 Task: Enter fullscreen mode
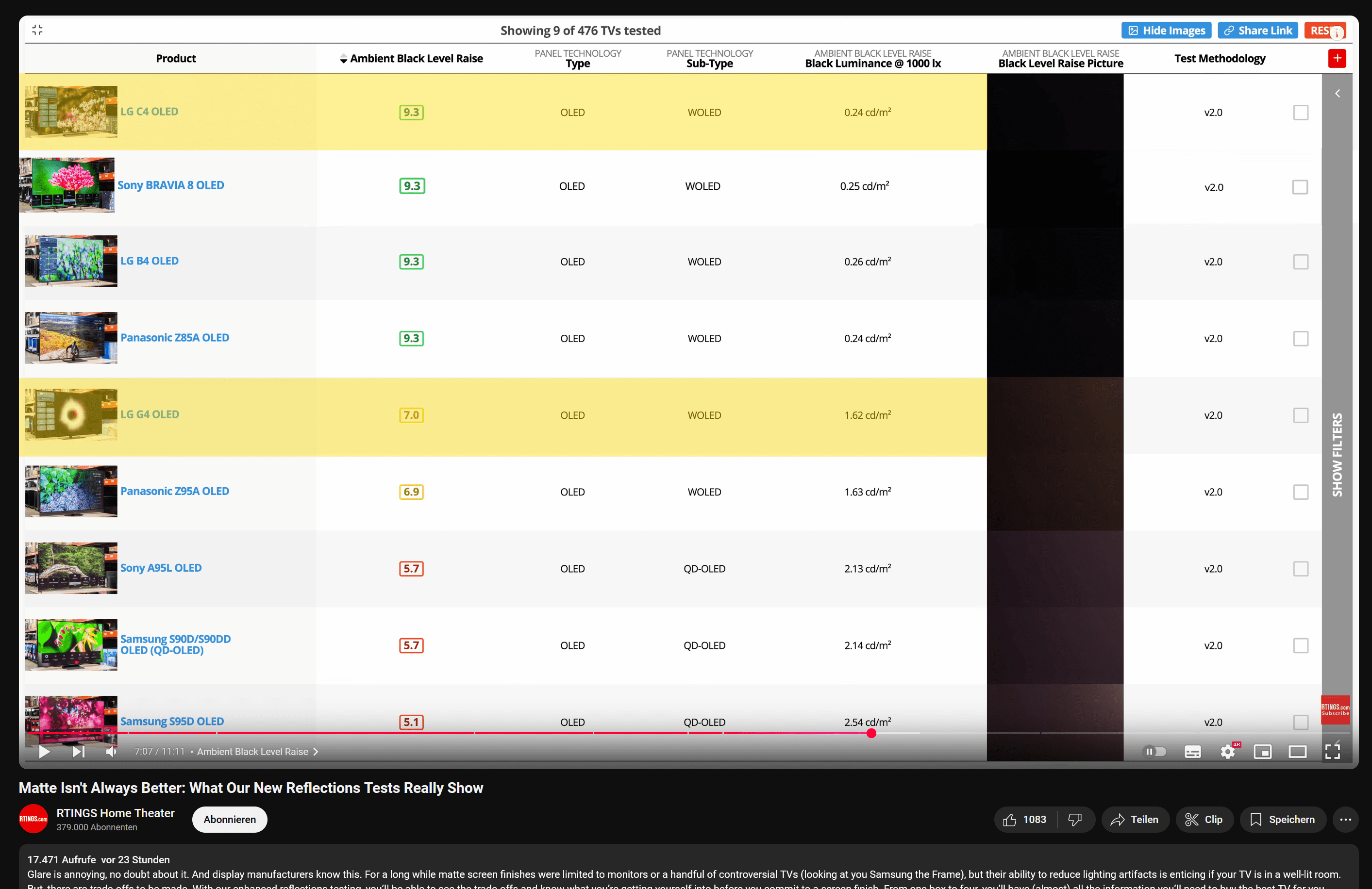(1332, 751)
